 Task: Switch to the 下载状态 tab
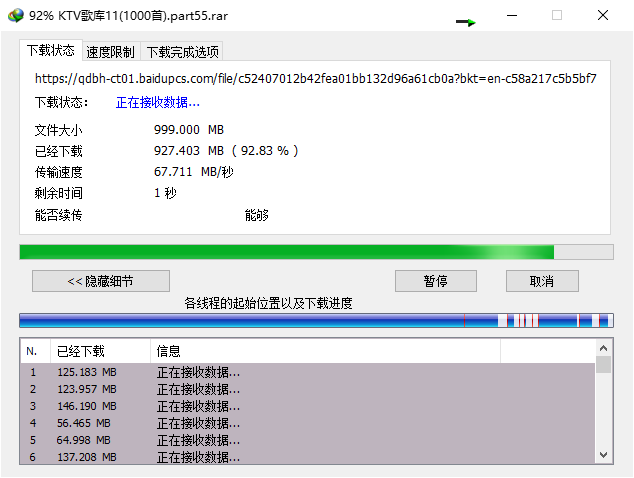pyautogui.click(x=51, y=51)
